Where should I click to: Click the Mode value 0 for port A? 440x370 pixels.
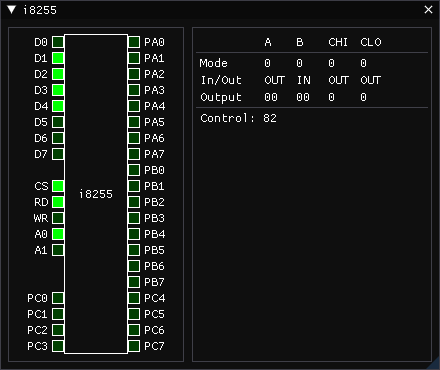[x=267, y=63]
